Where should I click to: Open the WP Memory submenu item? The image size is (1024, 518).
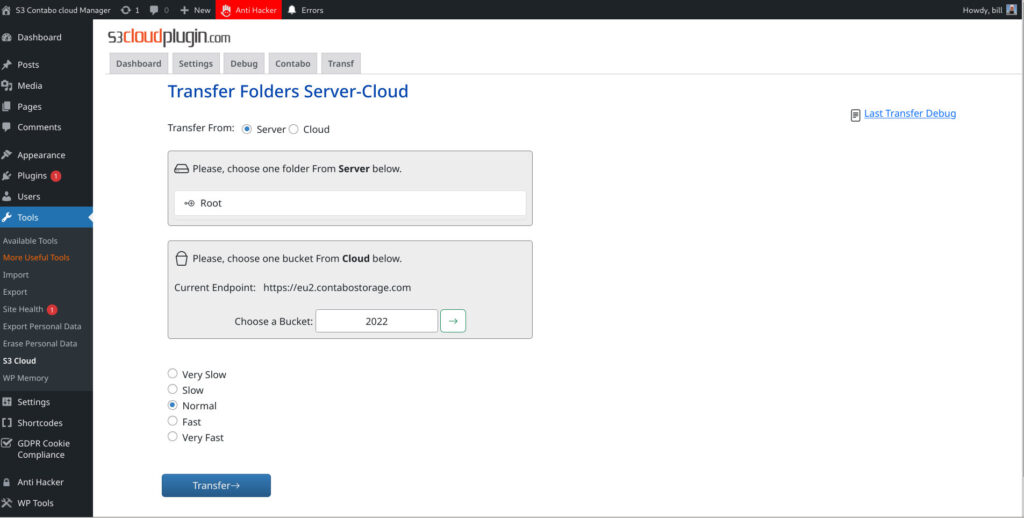(25, 378)
